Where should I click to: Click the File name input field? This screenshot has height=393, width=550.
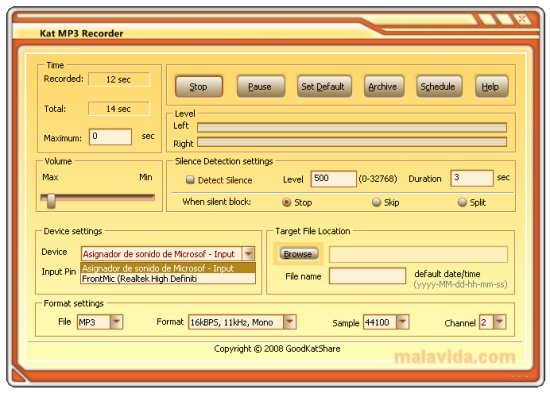click(367, 276)
